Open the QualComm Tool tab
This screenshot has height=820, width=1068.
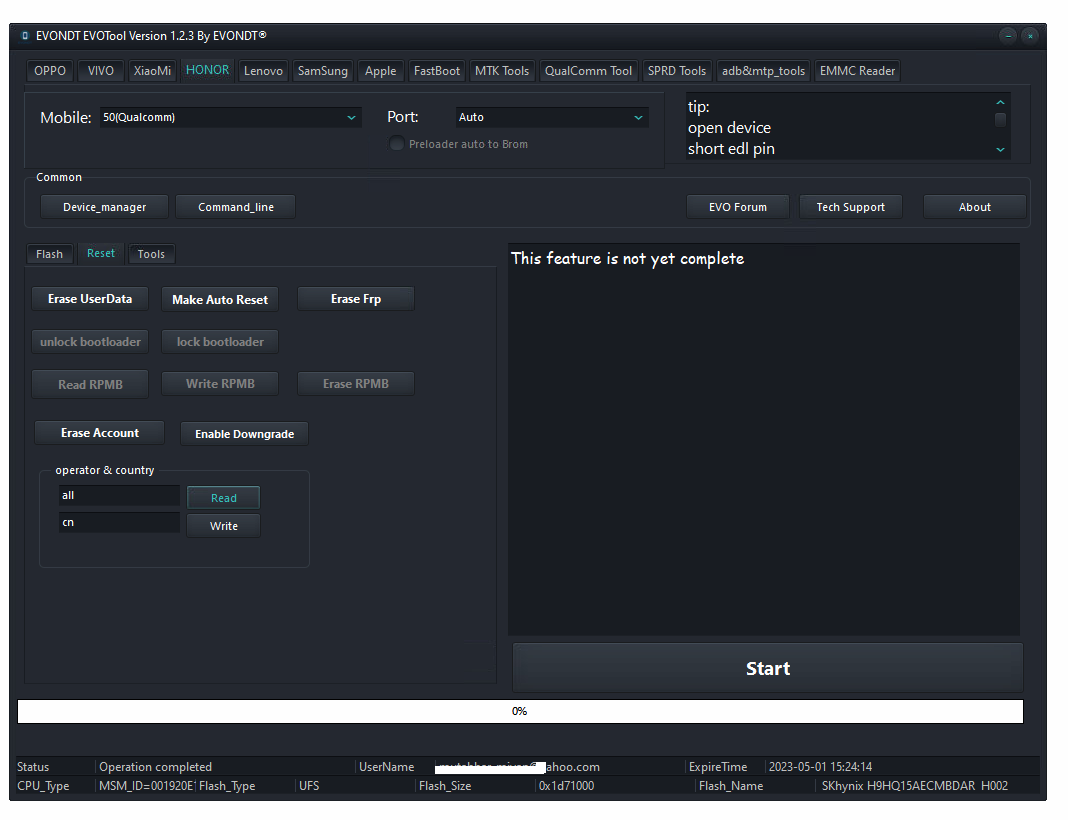pyautogui.click(x=588, y=71)
